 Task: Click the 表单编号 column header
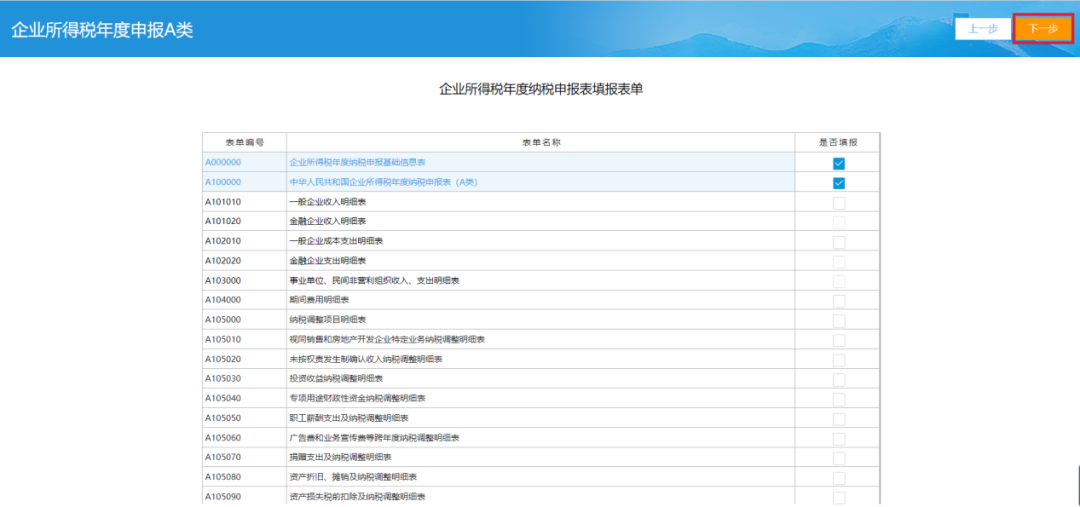click(x=245, y=143)
